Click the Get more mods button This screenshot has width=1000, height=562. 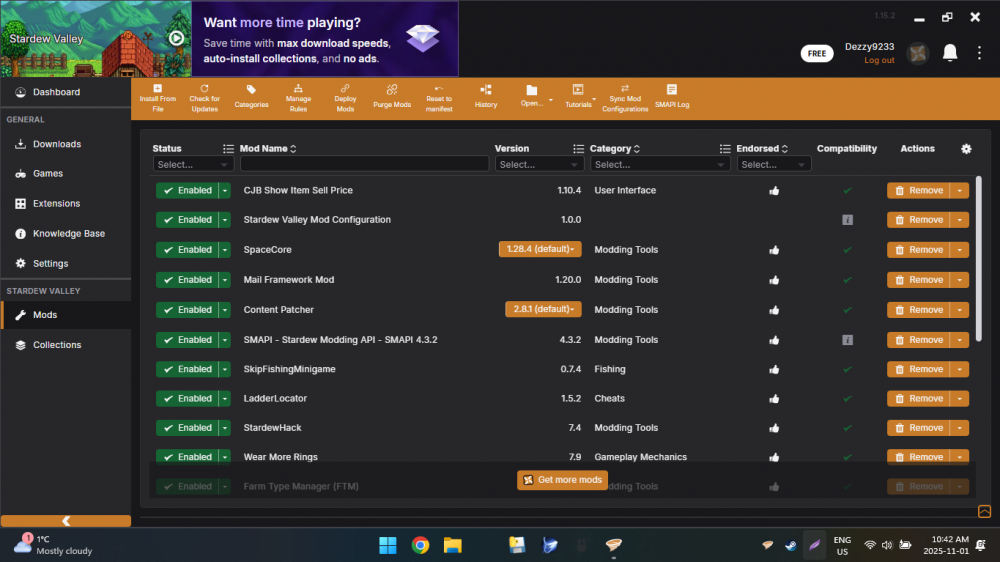click(562, 480)
